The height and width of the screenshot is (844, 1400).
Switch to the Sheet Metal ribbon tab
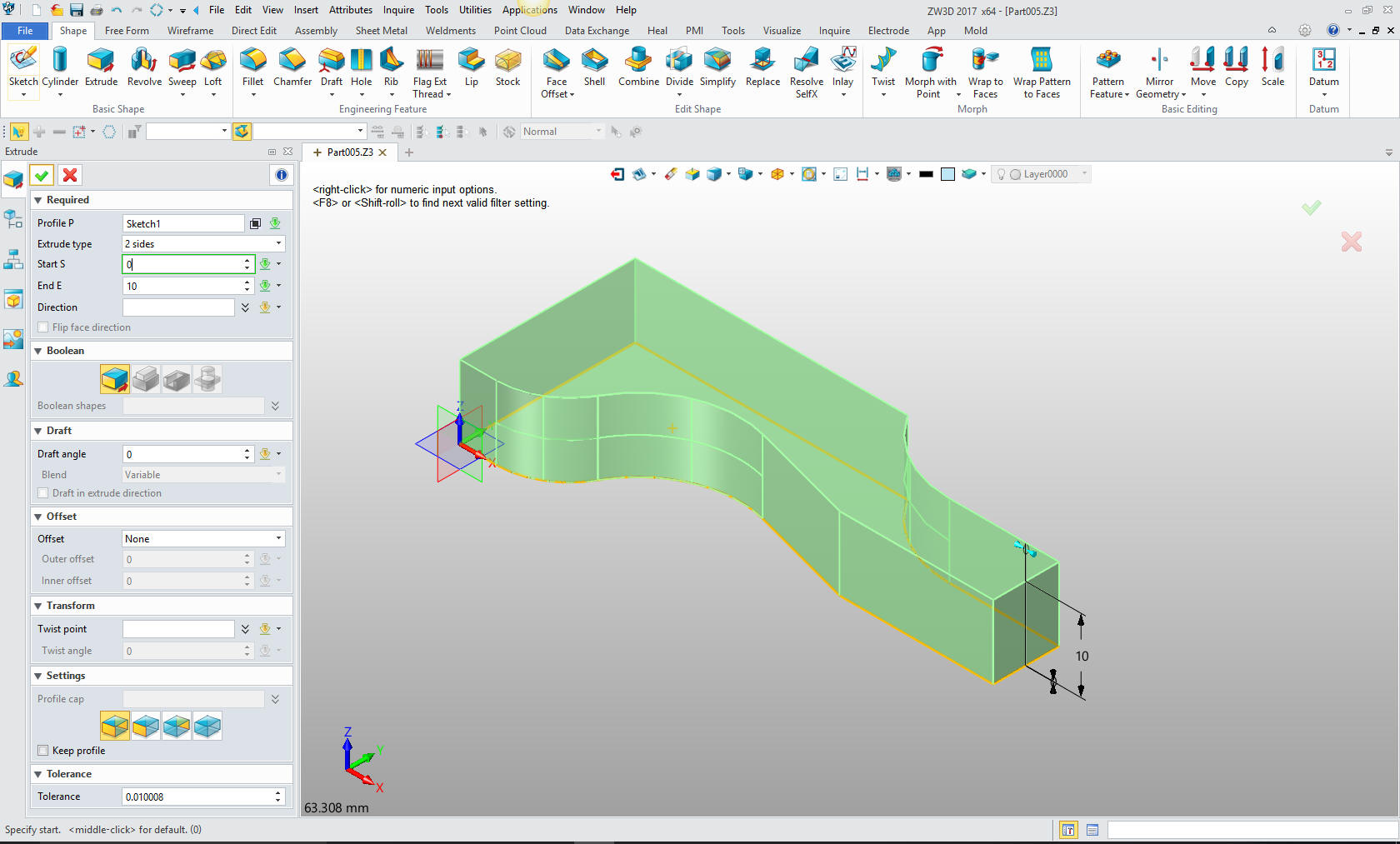click(x=381, y=31)
